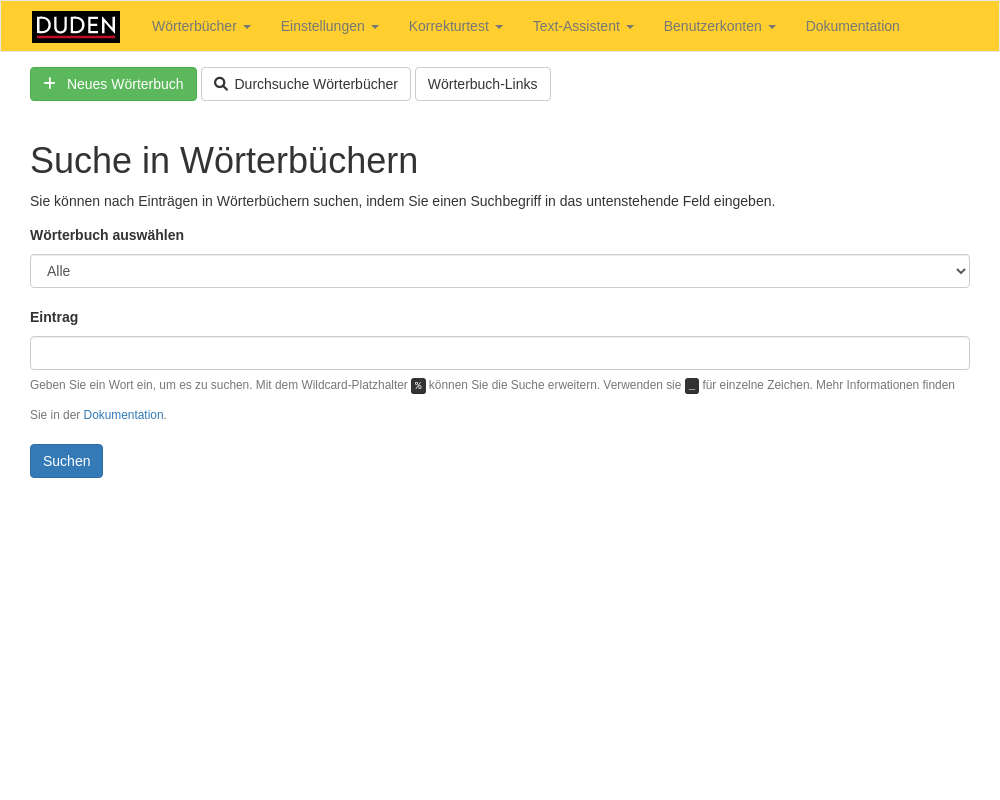Click the intro sentence below the heading
Image resolution: width=1000 pixels, height=800 pixels.
[402, 201]
